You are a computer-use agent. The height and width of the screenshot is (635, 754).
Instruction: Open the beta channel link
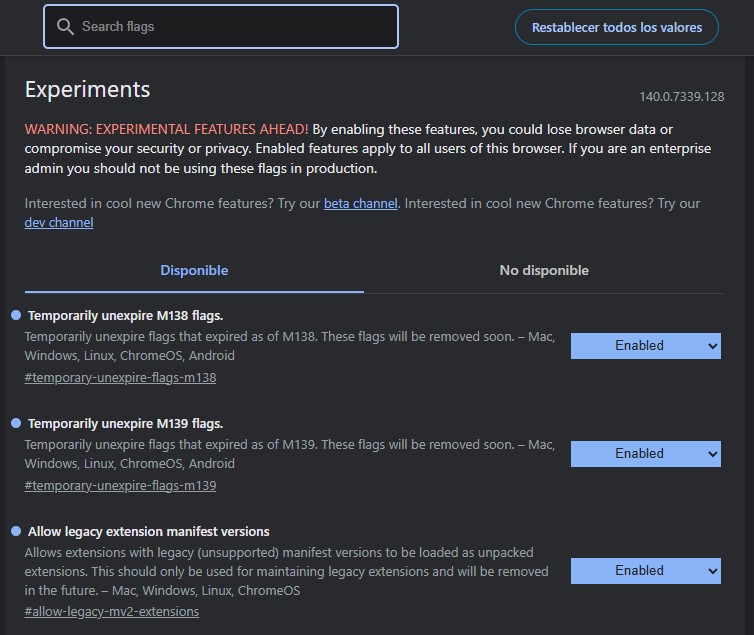(x=360, y=203)
